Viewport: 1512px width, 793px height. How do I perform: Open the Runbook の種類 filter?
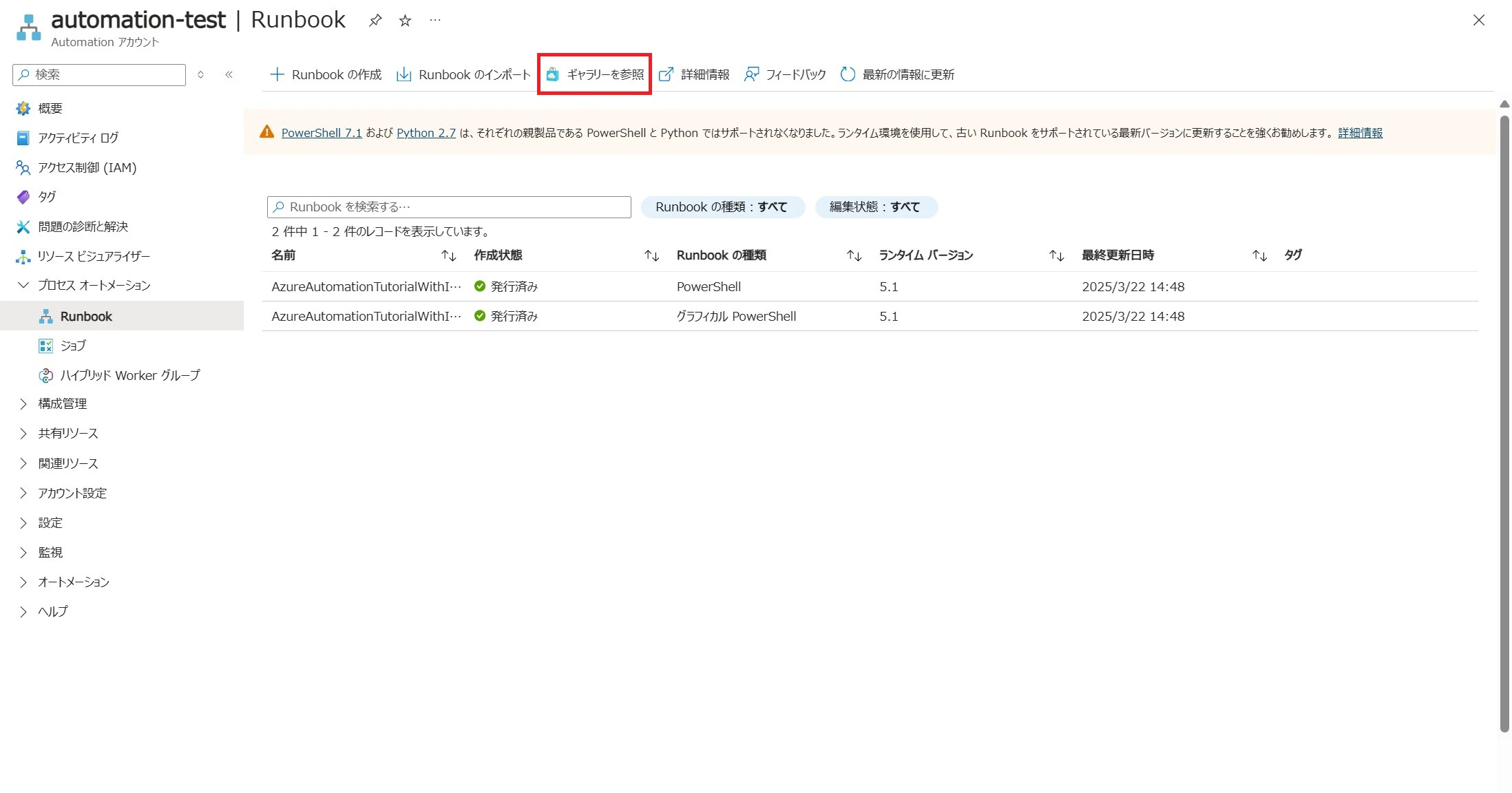coord(723,207)
